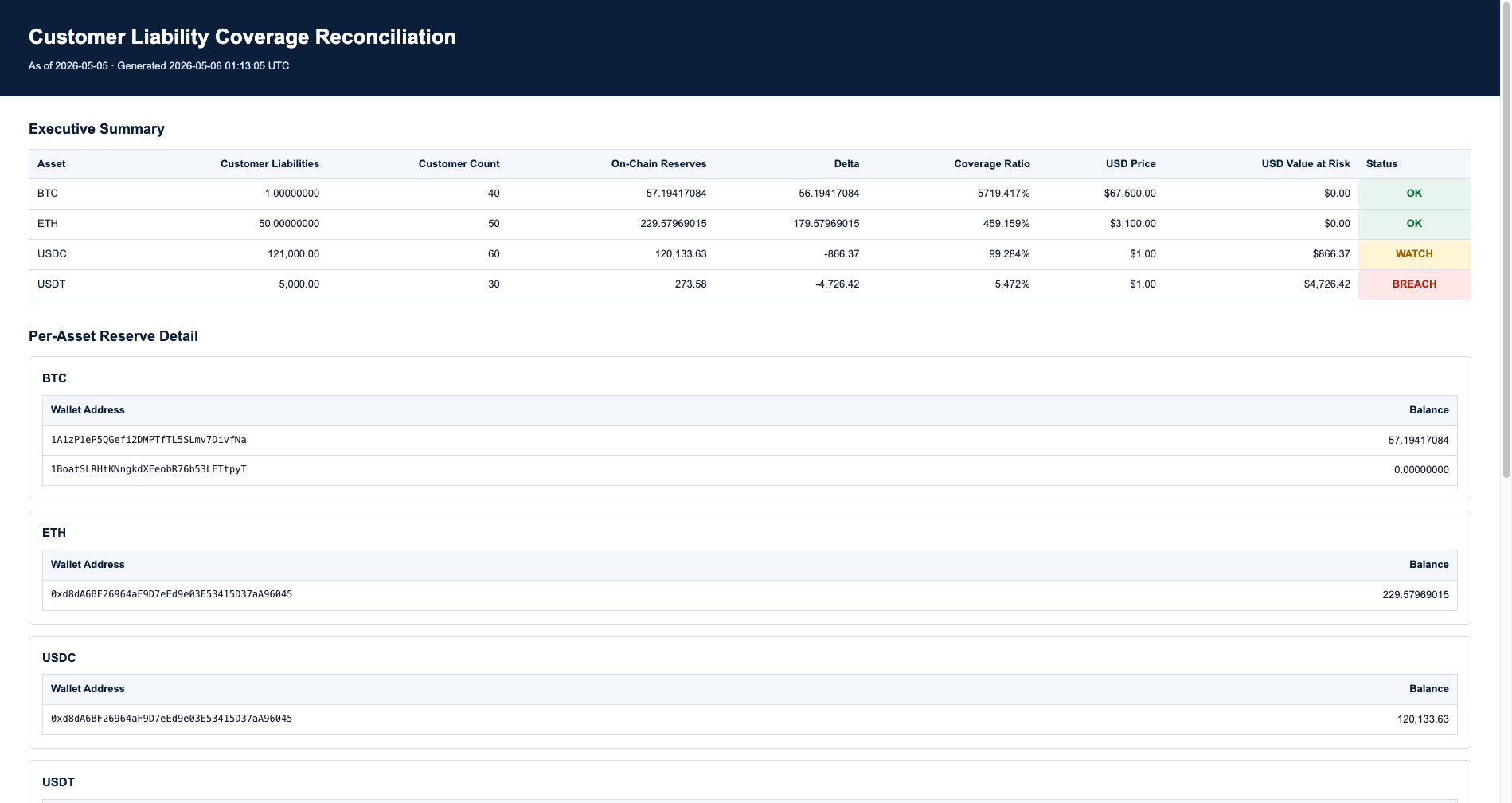Click ETH liabilities value 50.00000000
Image resolution: width=1512 pixels, height=803 pixels.
click(x=289, y=224)
